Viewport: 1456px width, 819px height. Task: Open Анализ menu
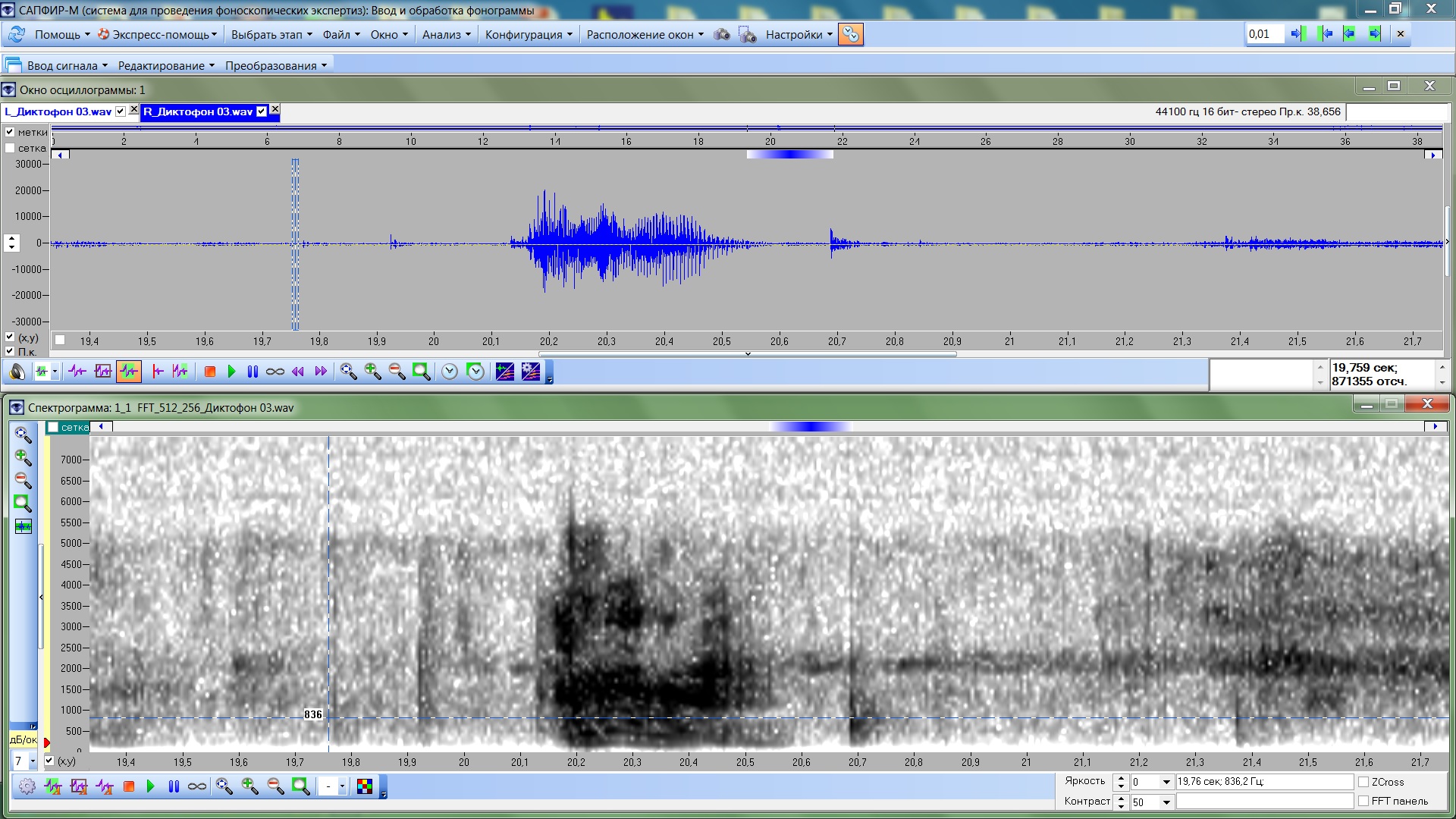point(447,35)
